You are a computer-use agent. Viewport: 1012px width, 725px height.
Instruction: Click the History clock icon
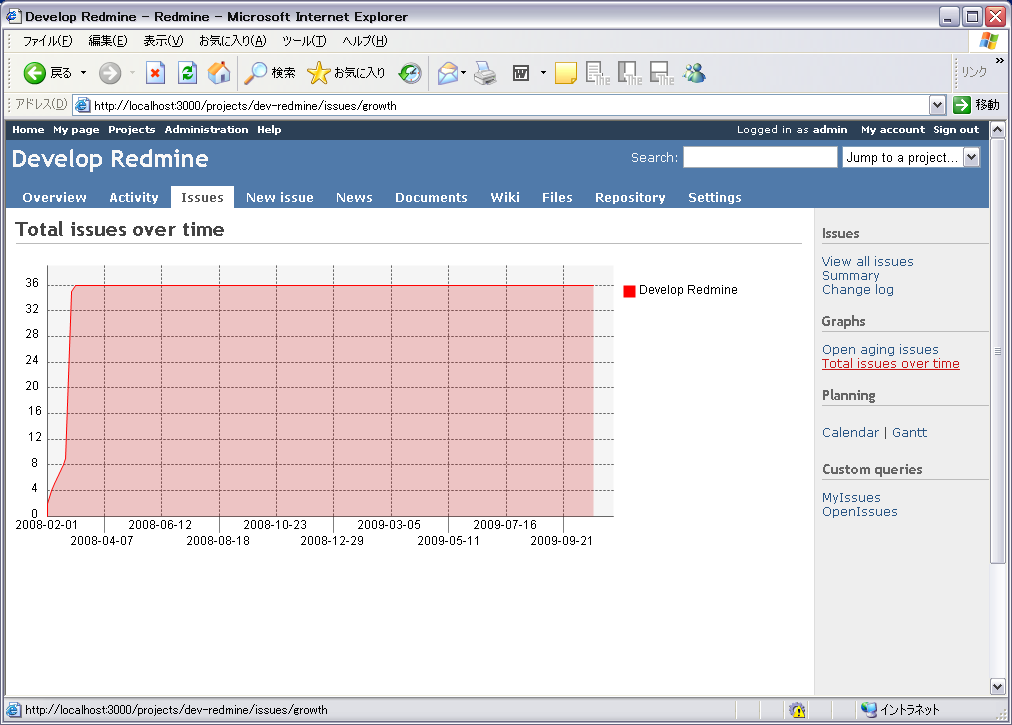(x=410, y=73)
